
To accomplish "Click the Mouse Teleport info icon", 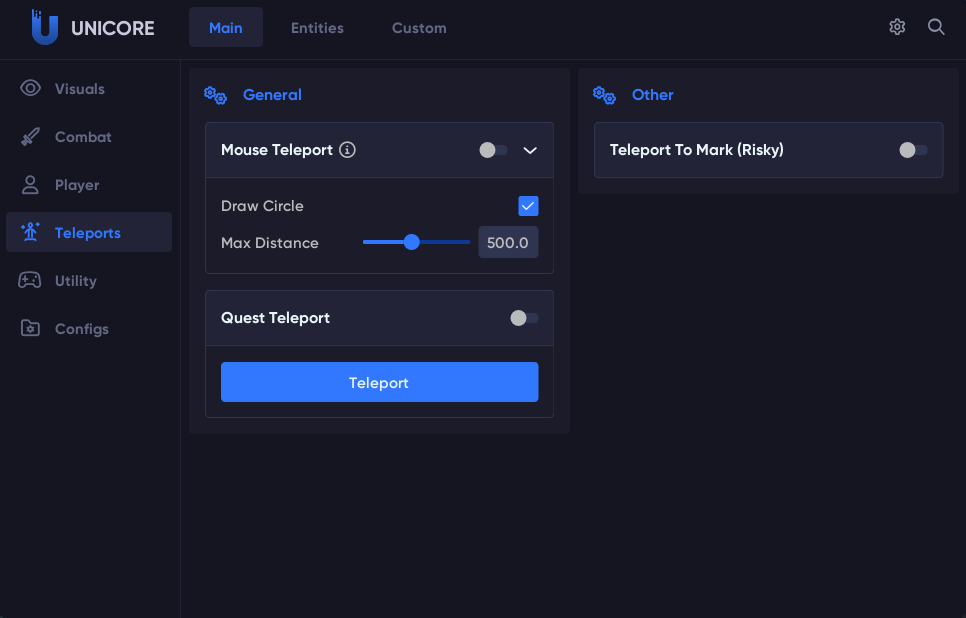I will pyautogui.click(x=347, y=150).
